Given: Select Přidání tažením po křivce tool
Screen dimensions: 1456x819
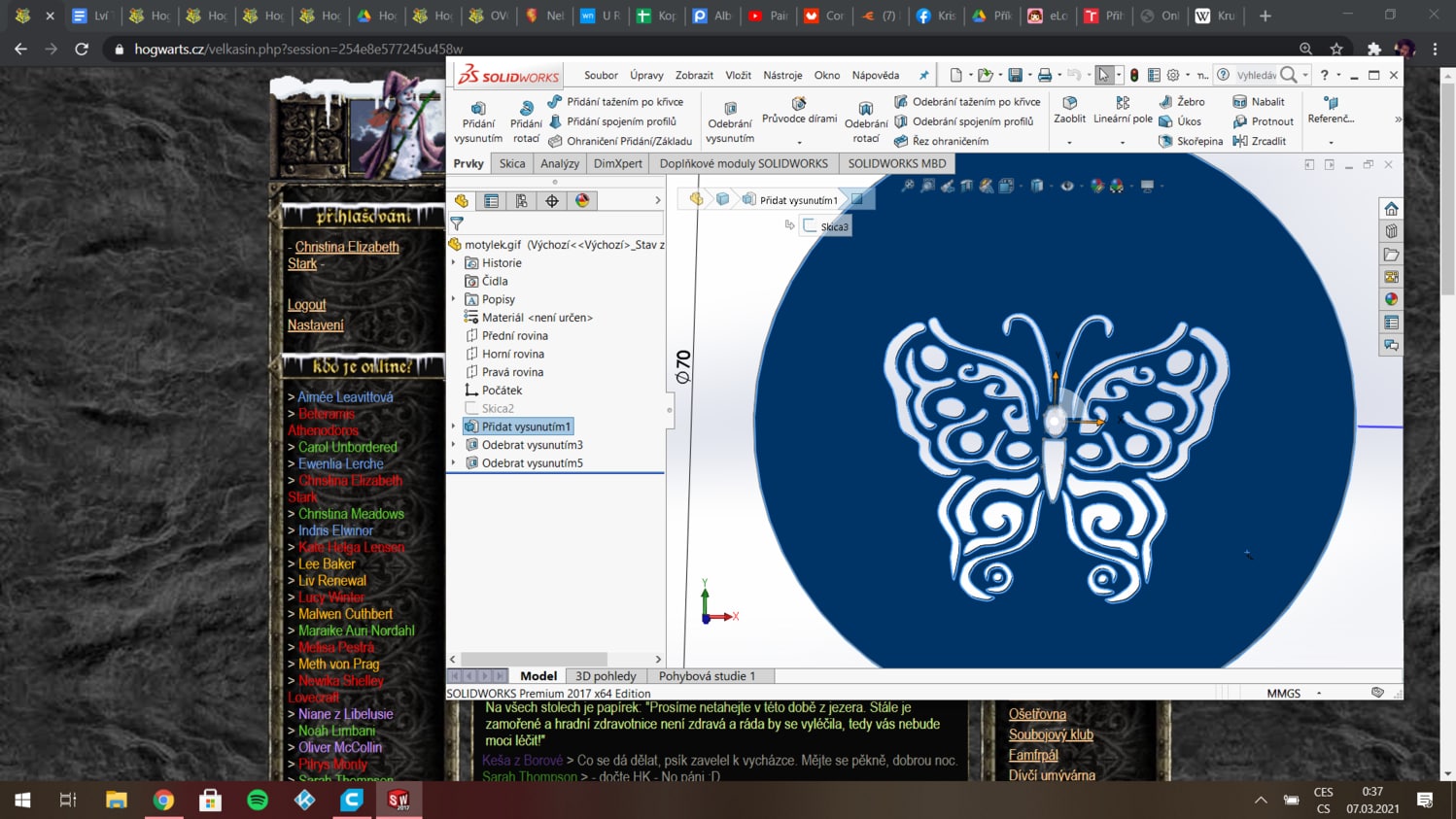Looking at the screenshot, I should pos(615,101).
